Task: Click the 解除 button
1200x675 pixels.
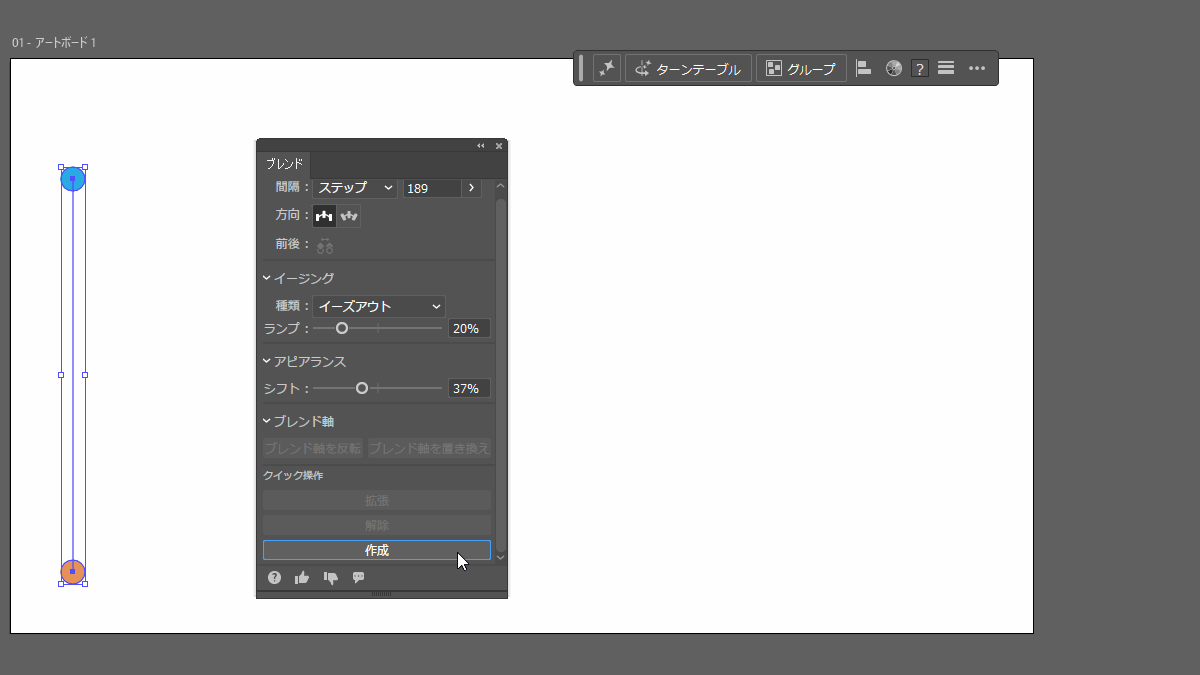Action: point(377,525)
